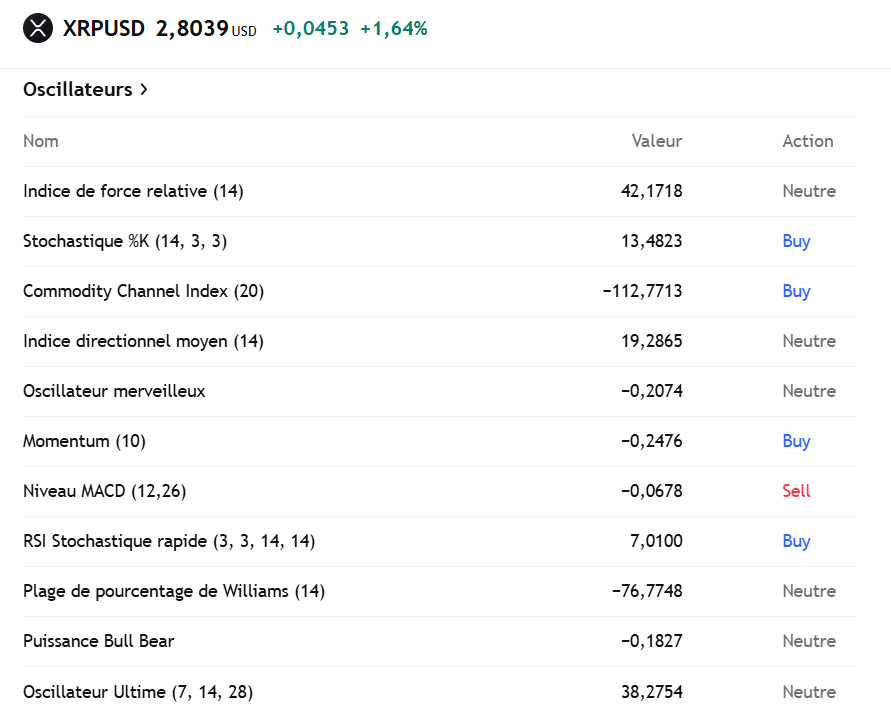891x727 pixels.
Task: Click the Oscillateur Ultime value 38,2754
Action: [651, 691]
